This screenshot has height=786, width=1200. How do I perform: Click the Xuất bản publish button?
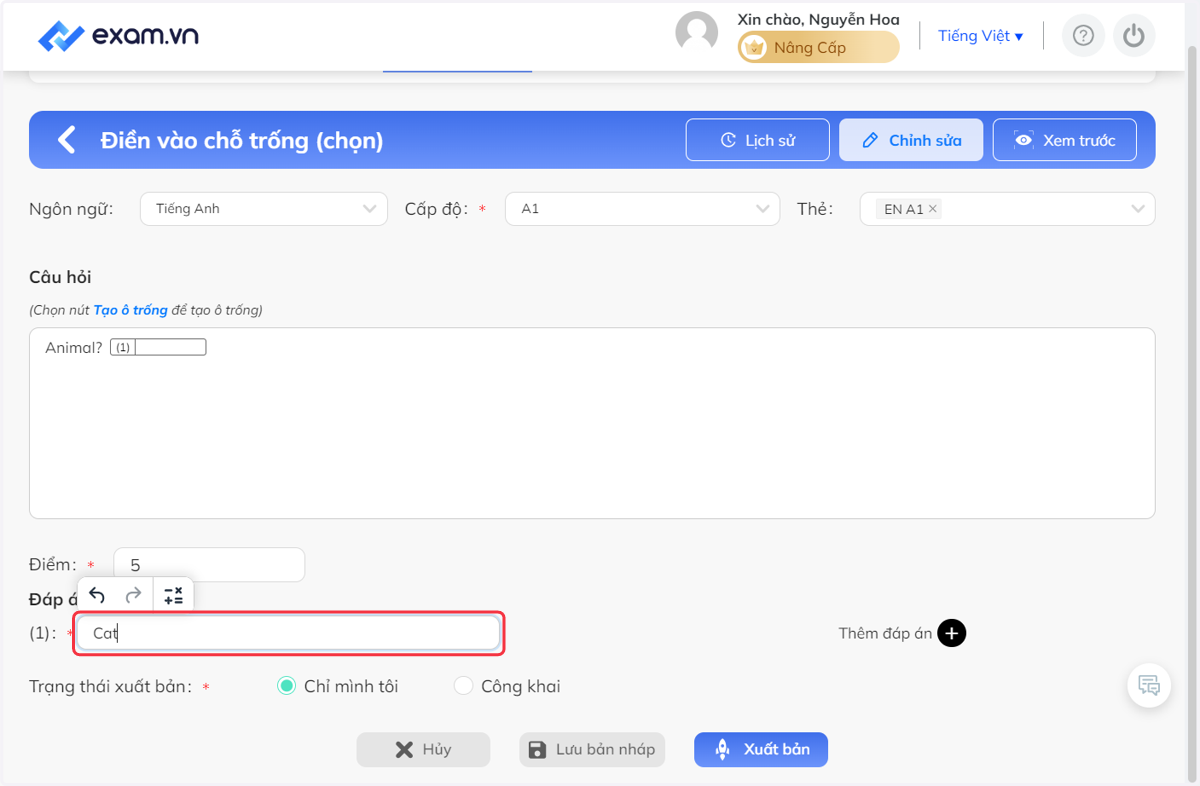click(761, 750)
